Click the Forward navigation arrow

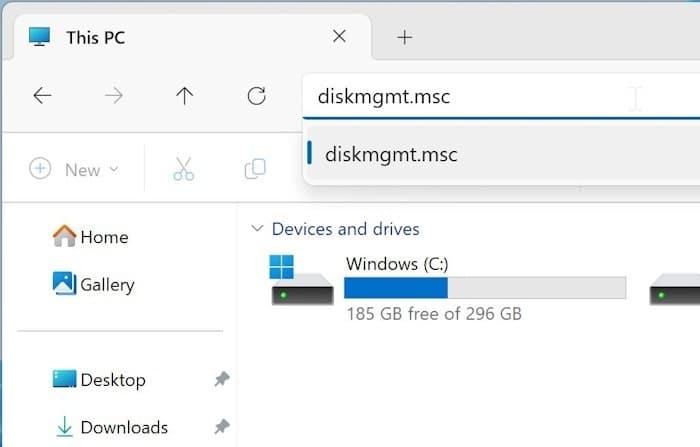[x=114, y=96]
